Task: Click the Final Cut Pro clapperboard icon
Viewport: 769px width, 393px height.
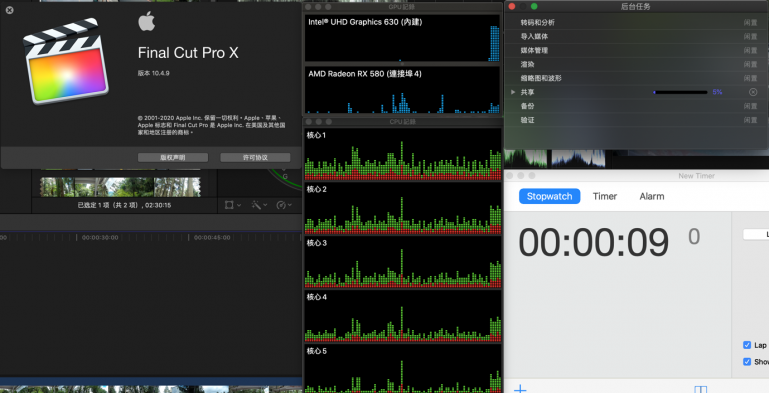Action: point(66,61)
